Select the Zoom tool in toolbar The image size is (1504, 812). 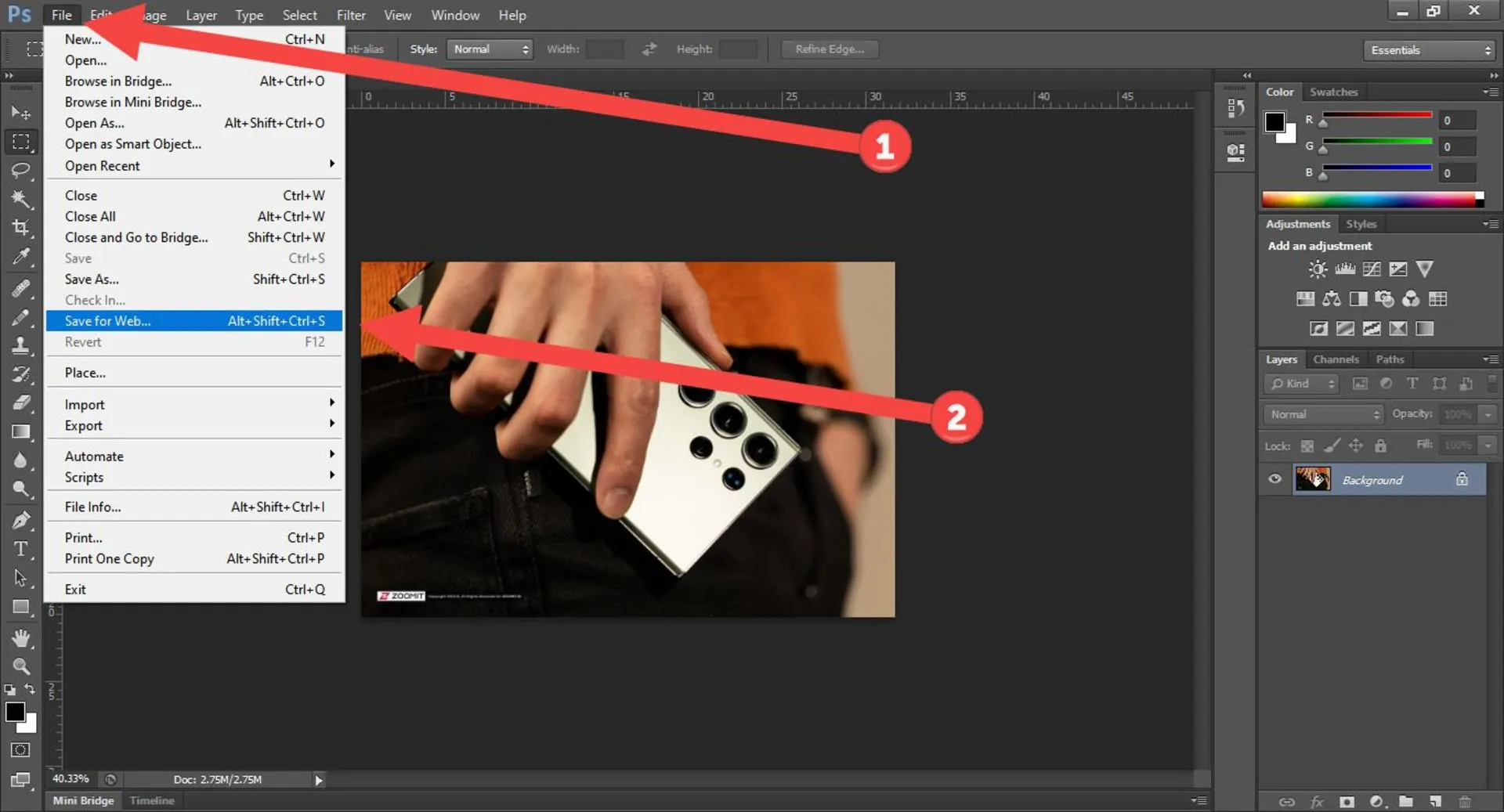[21, 666]
